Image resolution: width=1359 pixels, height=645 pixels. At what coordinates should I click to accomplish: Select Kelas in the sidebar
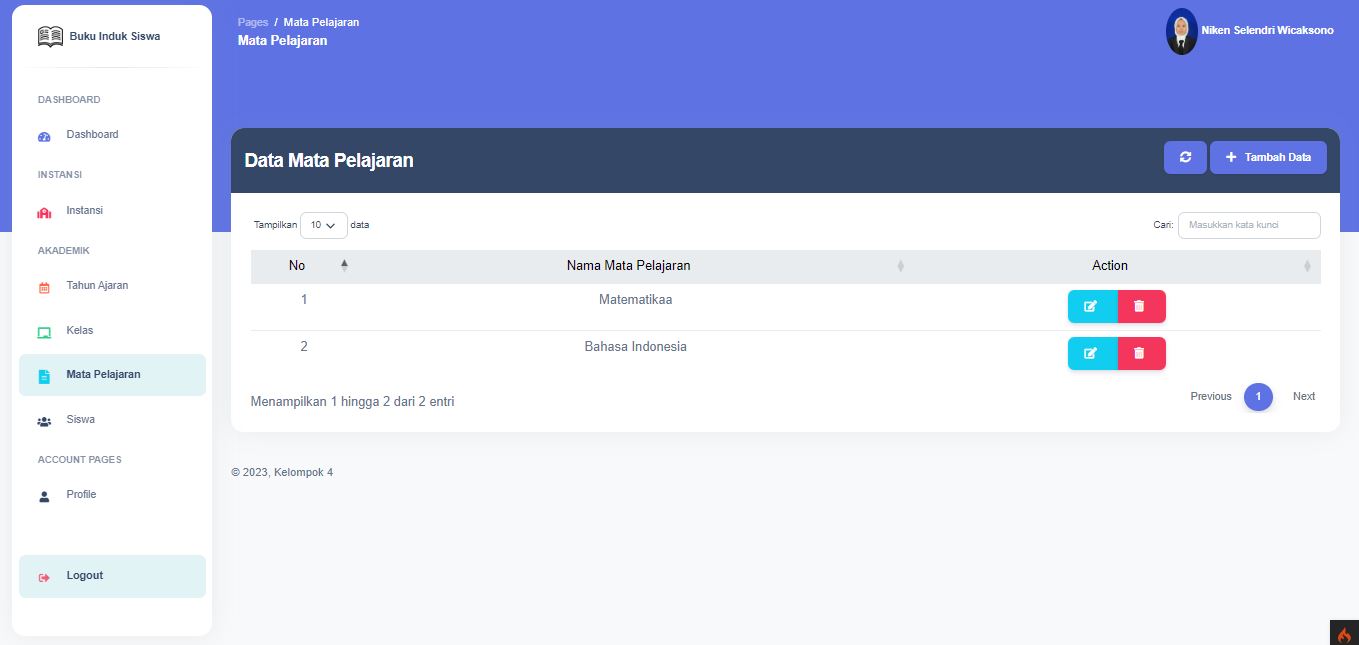pos(79,331)
